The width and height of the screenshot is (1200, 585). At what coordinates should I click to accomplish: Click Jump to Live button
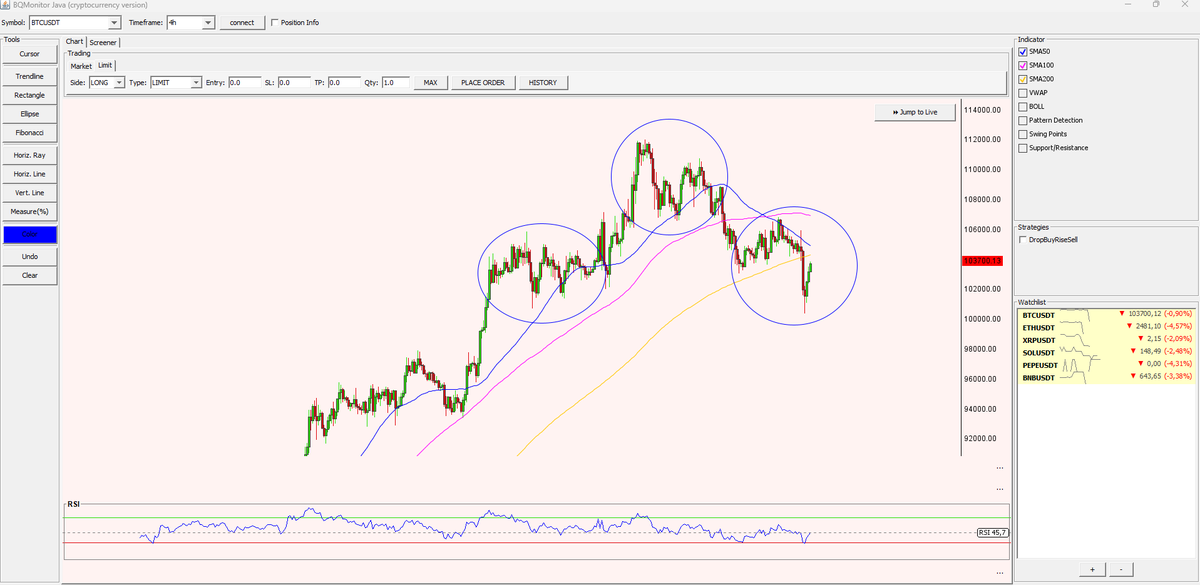pos(914,112)
